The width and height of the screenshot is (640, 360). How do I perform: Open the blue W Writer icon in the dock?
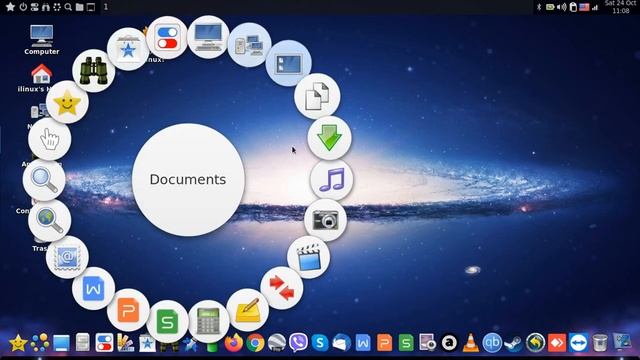(x=363, y=343)
